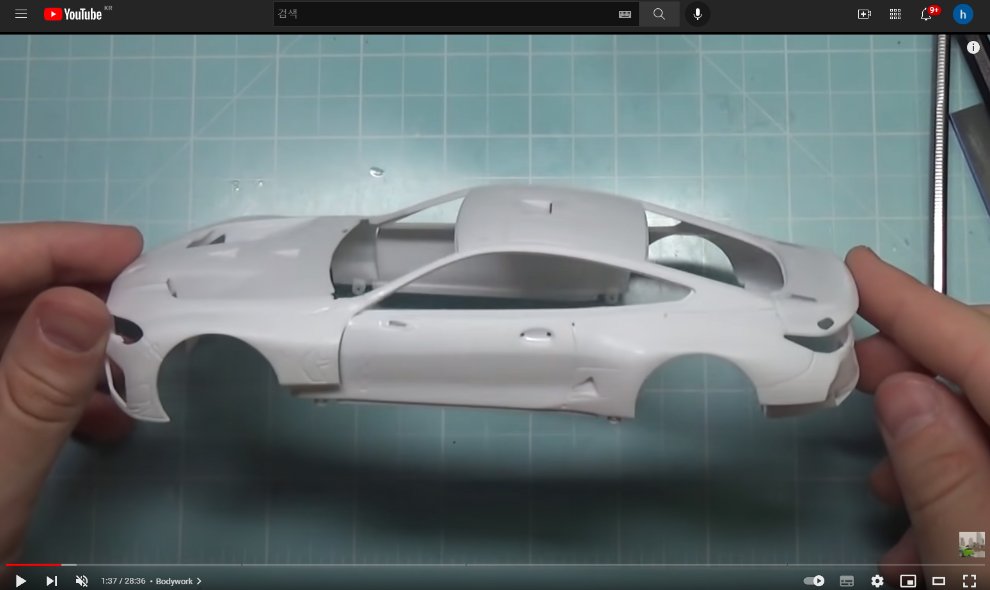Show video info card icon
This screenshot has height=590, width=990.
coord(973,47)
